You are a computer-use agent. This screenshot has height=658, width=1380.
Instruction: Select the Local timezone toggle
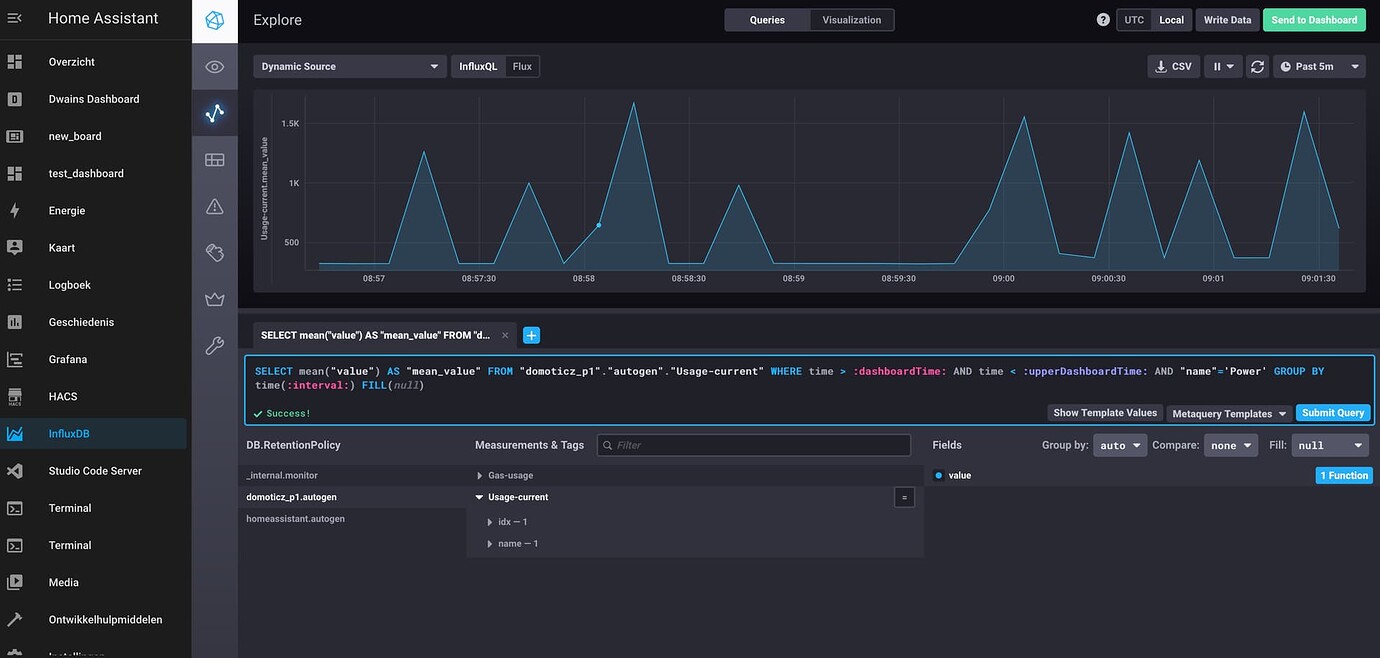(1171, 19)
